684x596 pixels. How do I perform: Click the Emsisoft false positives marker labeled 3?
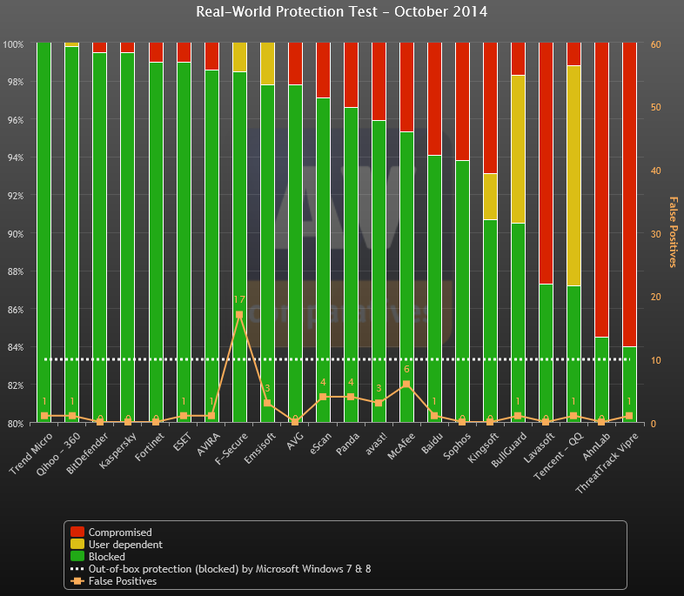click(267, 403)
